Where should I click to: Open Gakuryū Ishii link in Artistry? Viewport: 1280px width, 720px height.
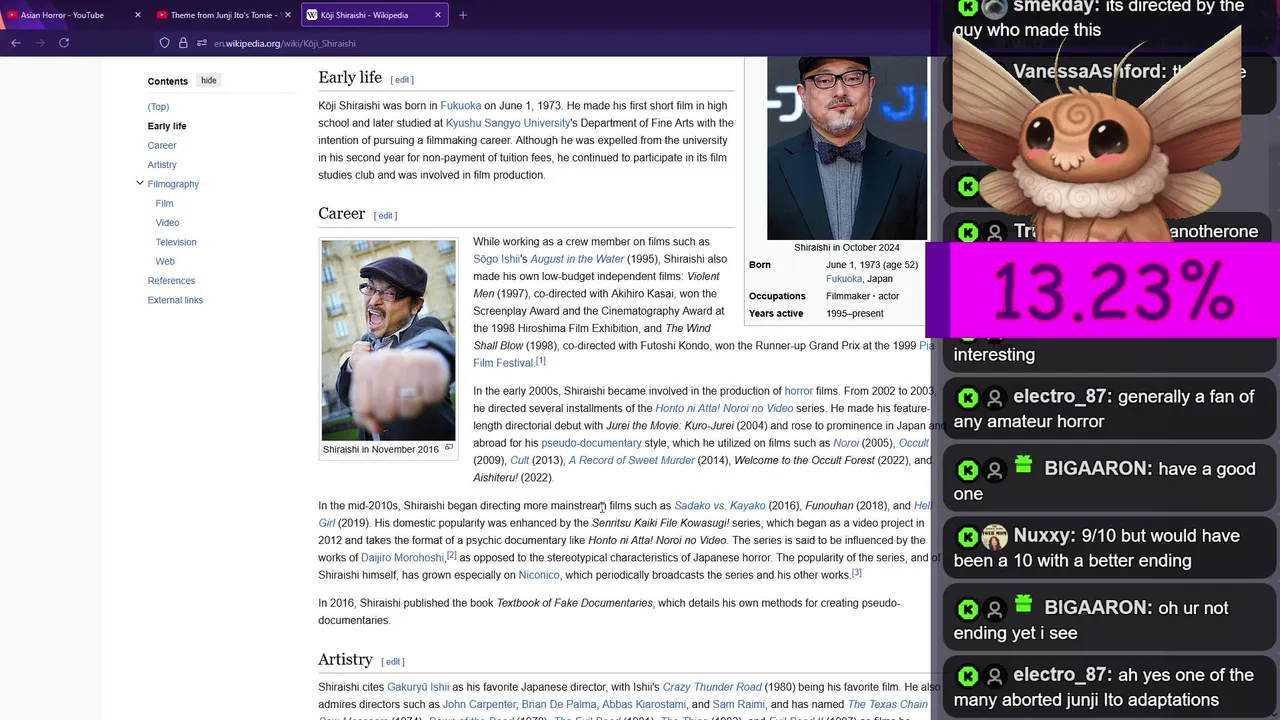click(418, 688)
